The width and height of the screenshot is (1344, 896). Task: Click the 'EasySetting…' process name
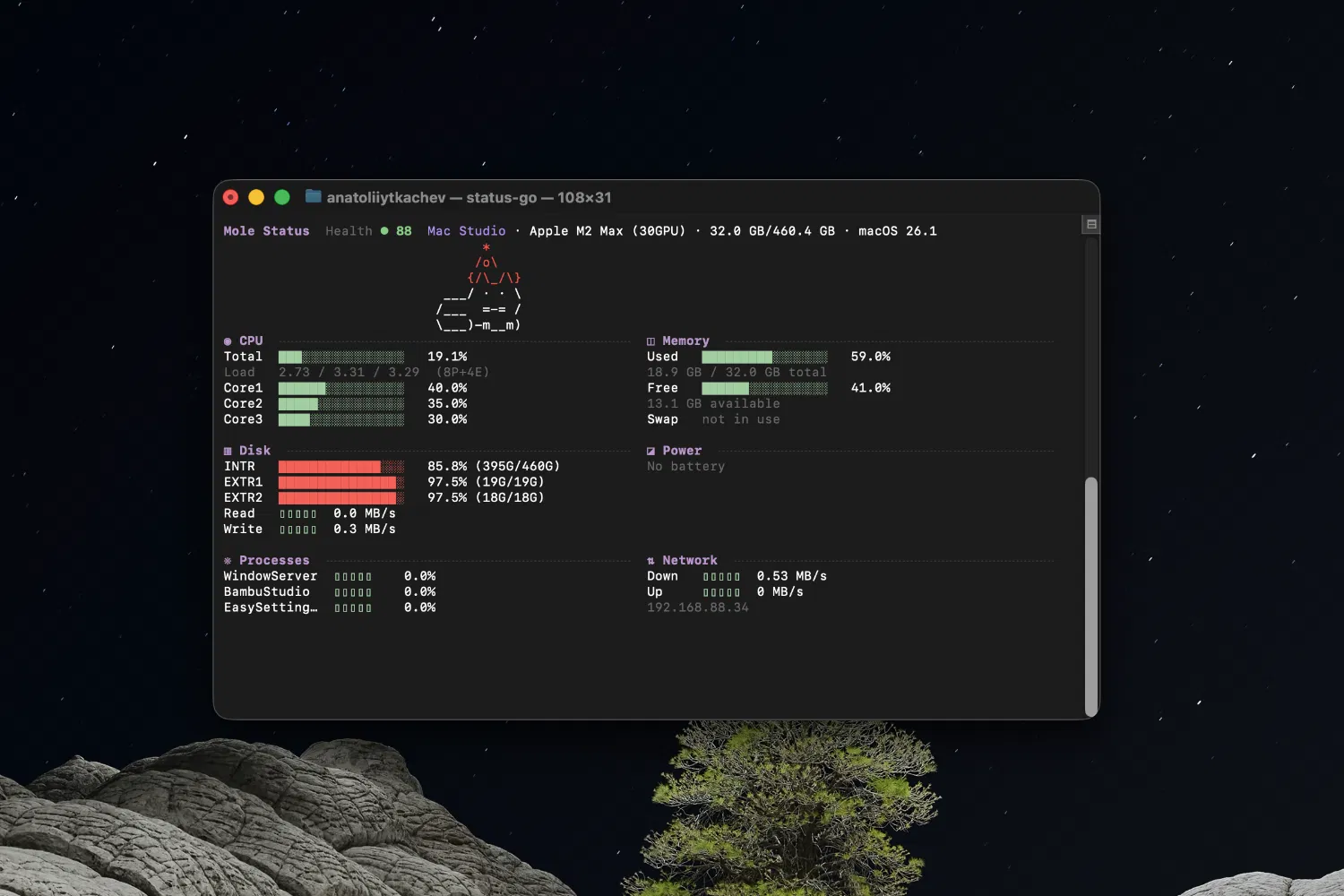(x=271, y=607)
